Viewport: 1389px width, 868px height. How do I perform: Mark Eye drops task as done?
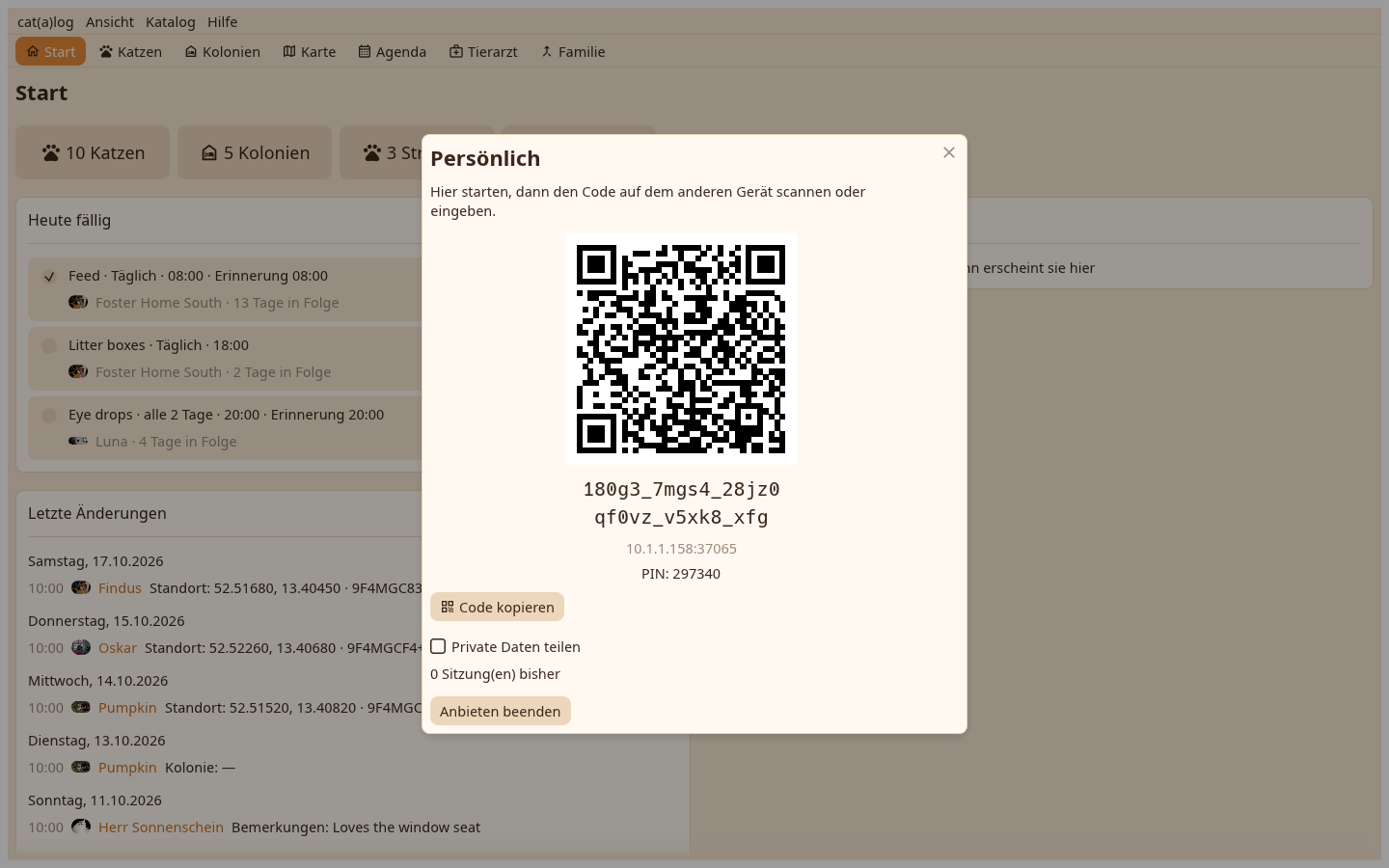49,415
